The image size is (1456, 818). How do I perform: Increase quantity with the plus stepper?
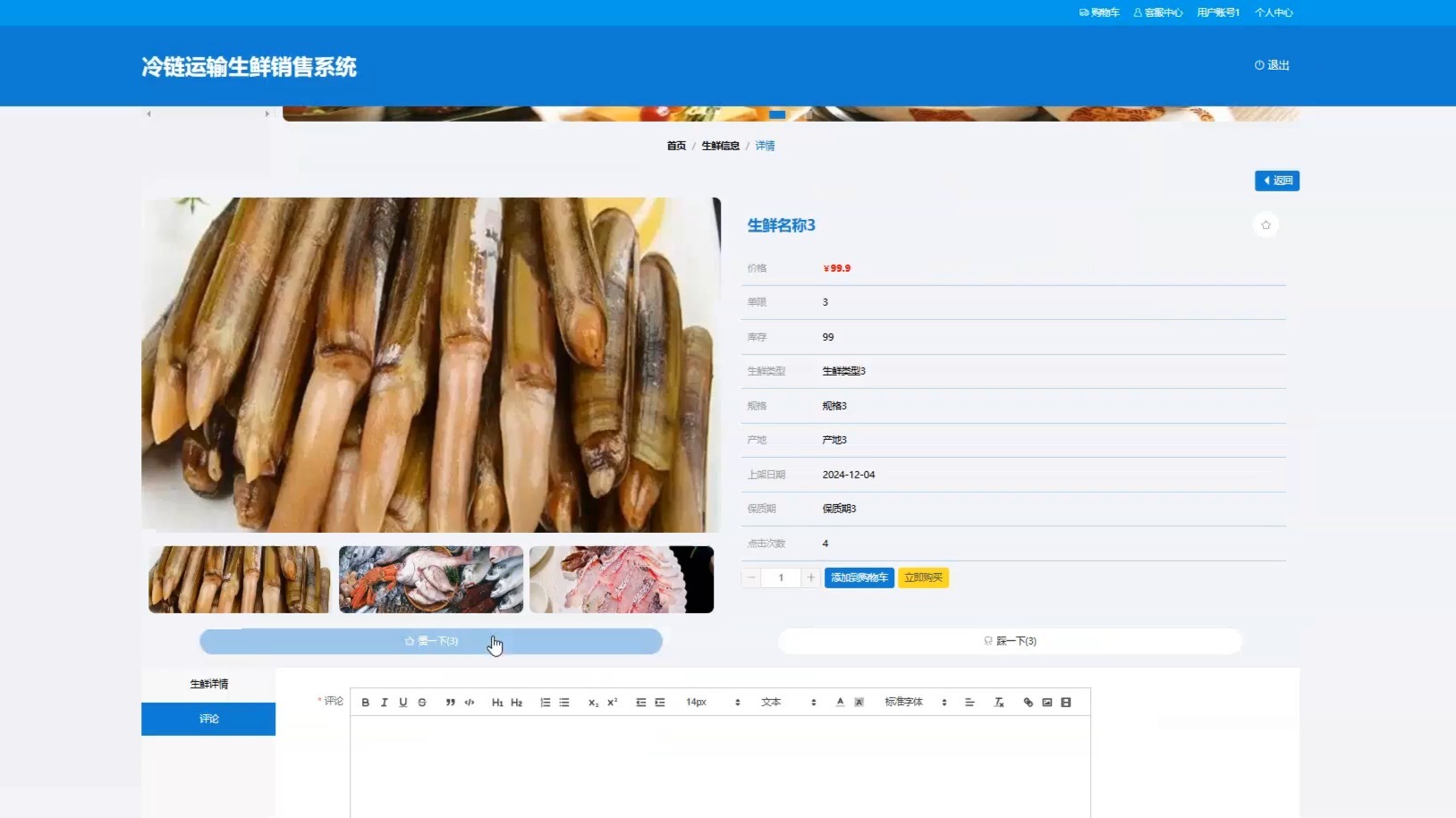coord(809,578)
